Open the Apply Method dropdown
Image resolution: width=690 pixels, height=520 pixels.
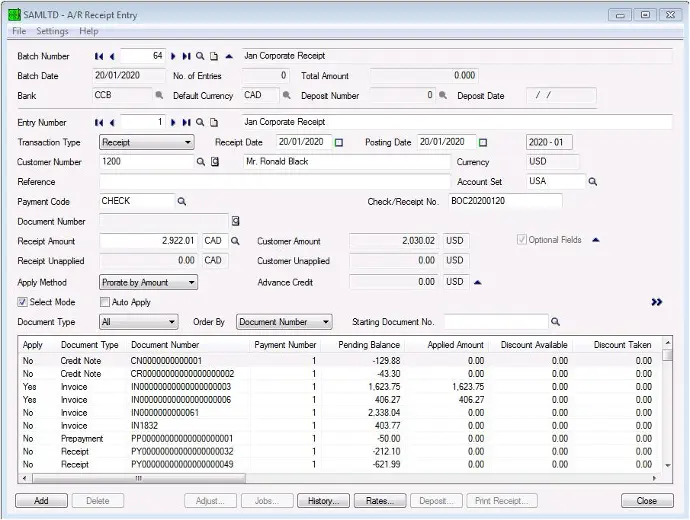click(x=148, y=282)
